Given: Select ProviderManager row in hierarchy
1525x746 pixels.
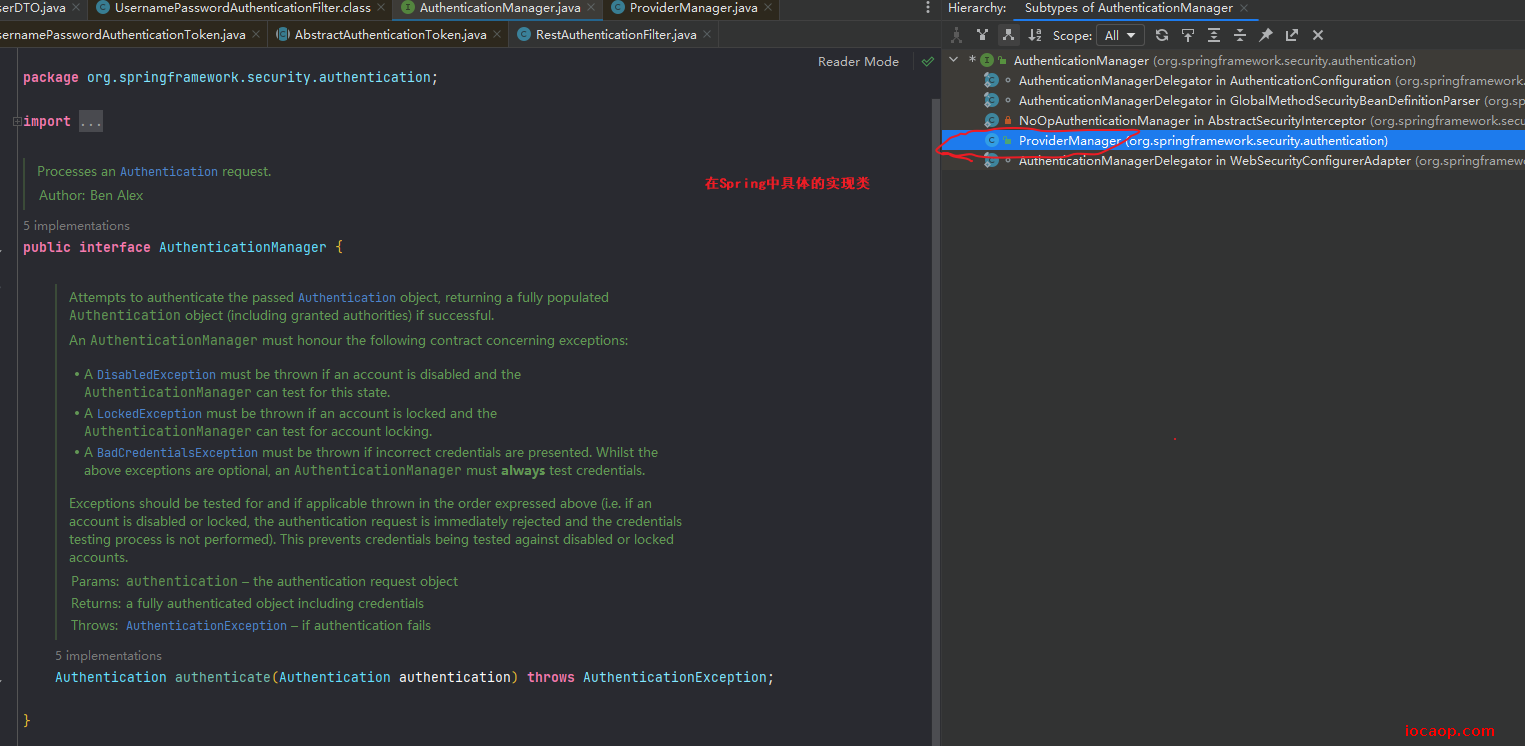Looking at the screenshot, I should click(x=1233, y=140).
